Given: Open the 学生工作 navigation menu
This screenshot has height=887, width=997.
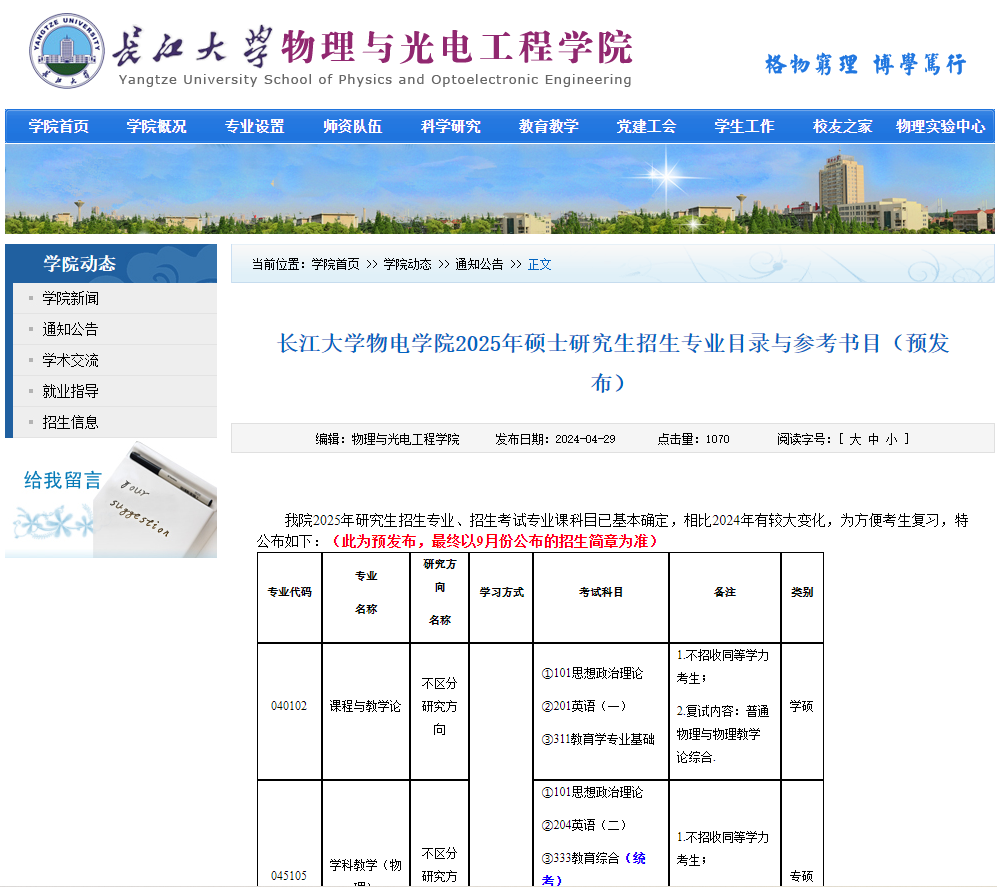Looking at the screenshot, I should click(744, 127).
